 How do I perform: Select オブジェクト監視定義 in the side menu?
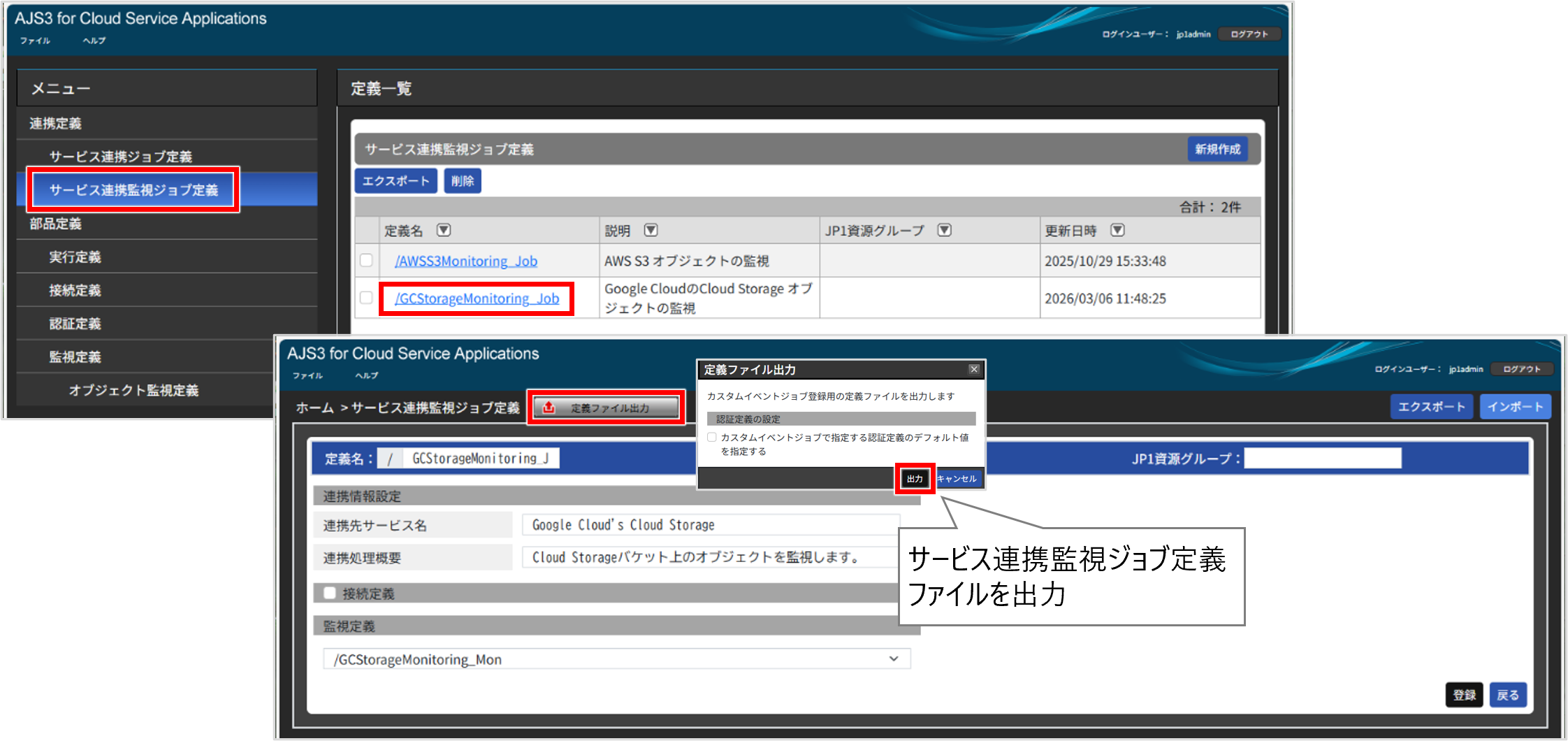click(x=145, y=390)
